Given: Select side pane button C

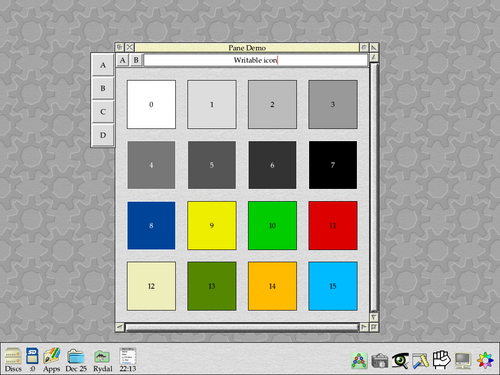Looking at the screenshot, I should [x=103, y=112].
